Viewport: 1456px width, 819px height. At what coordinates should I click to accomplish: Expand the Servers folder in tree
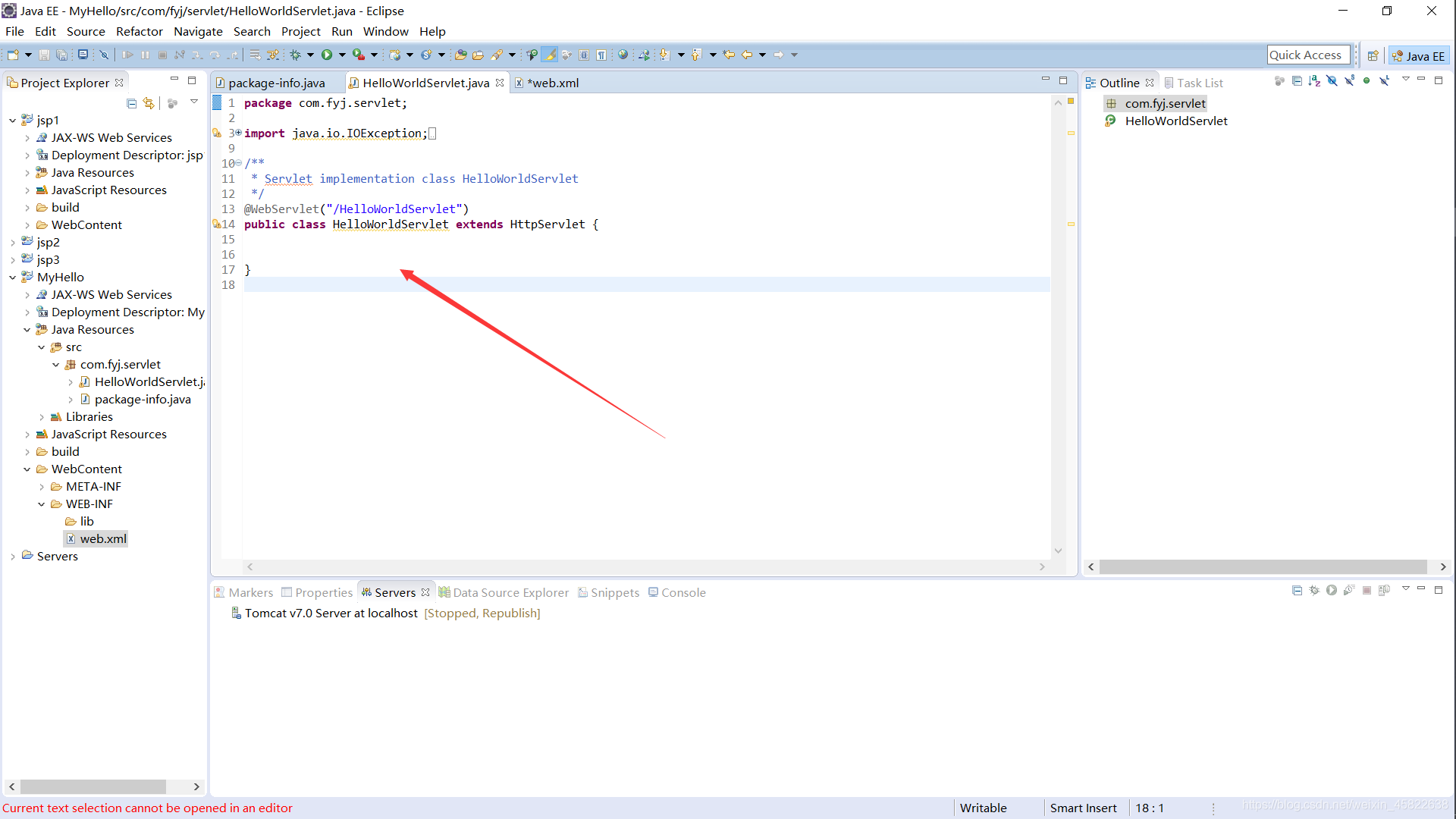[x=13, y=557]
